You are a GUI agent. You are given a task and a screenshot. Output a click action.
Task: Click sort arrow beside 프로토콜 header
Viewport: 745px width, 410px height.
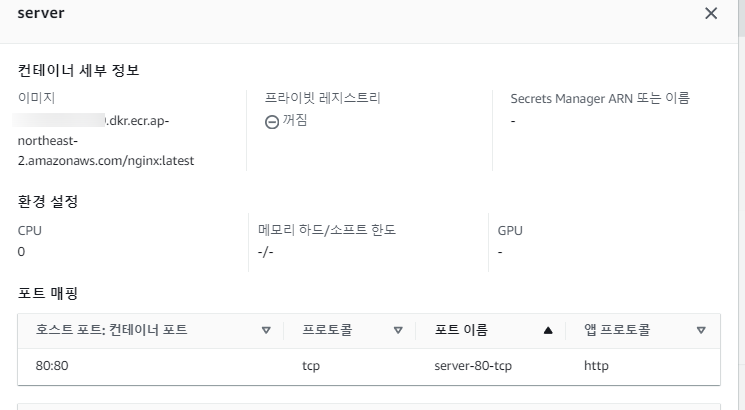pyautogui.click(x=398, y=330)
